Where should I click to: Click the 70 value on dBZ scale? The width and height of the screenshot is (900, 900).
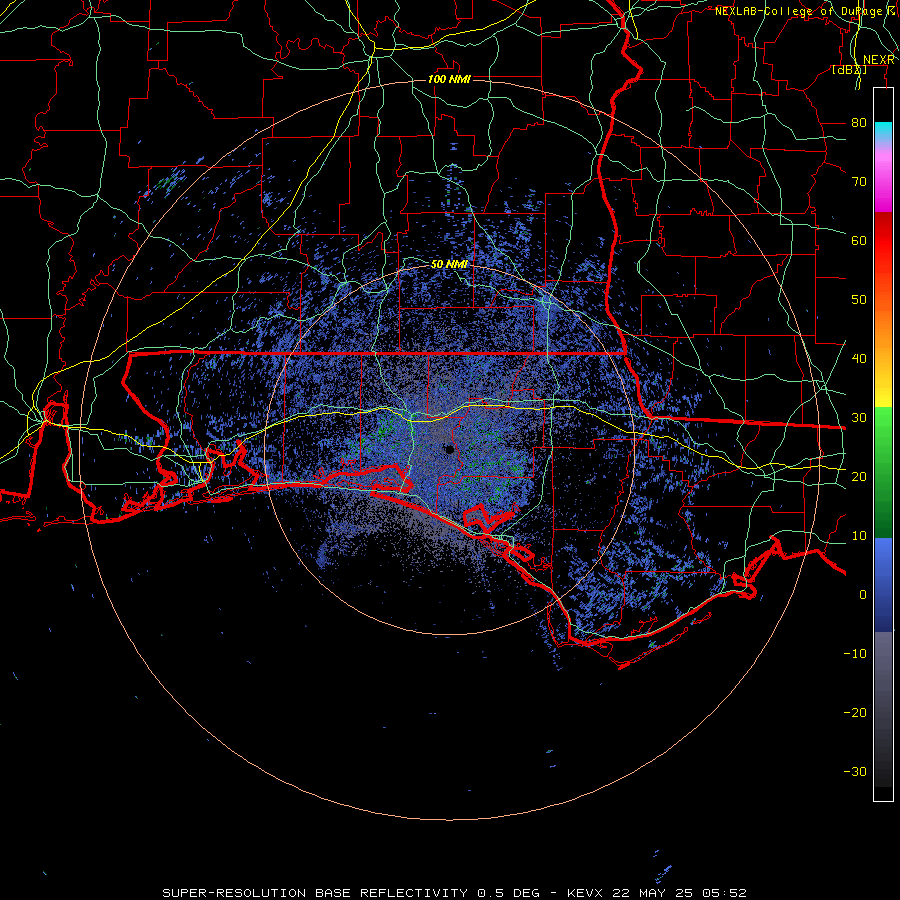click(859, 181)
